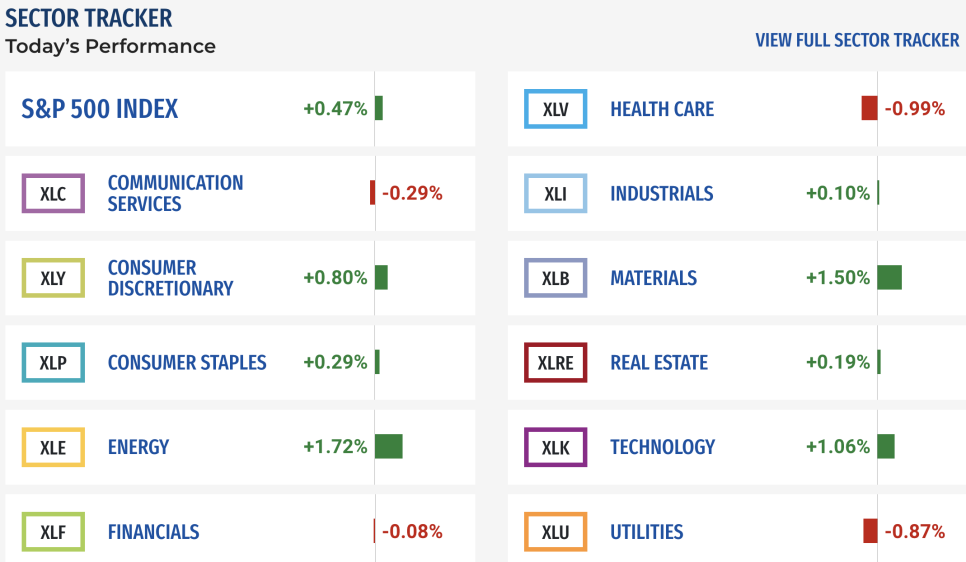
Task: Click the XLF ticker badge
Action: tap(53, 531)
